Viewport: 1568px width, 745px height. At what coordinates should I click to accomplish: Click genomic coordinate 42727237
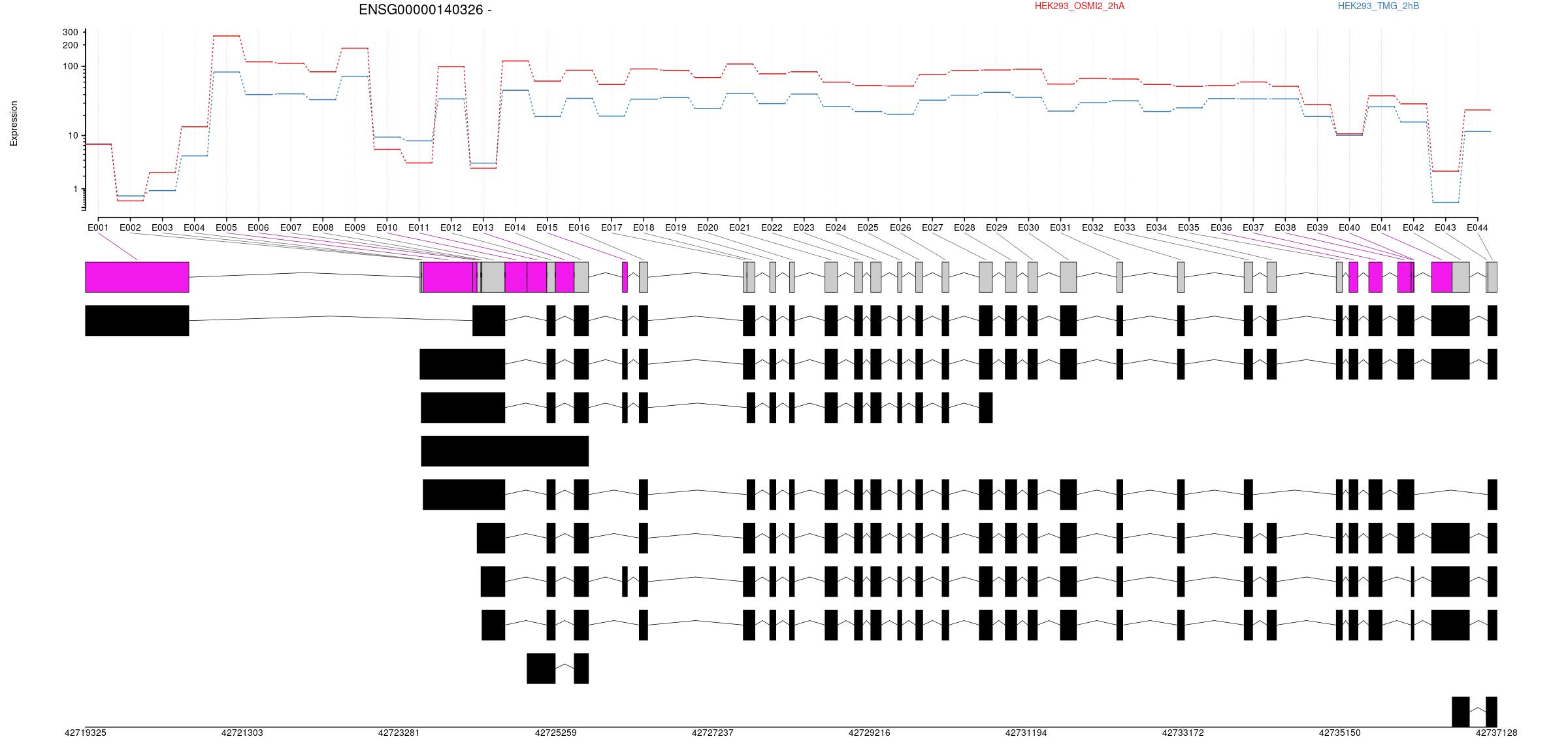point(712,733)
